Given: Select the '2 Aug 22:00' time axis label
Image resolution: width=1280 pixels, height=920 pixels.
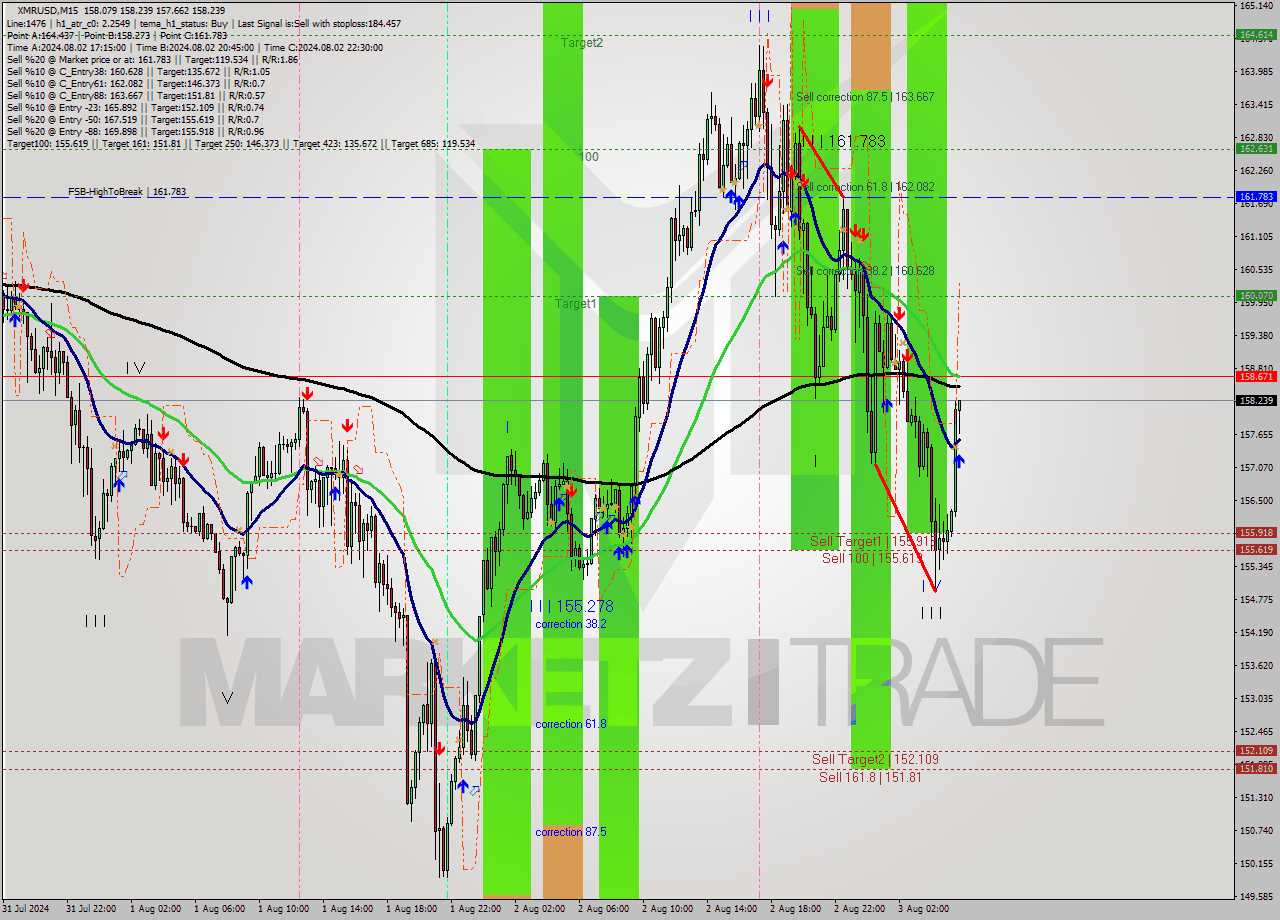Looking at the screenshot, I should point(859,909).
